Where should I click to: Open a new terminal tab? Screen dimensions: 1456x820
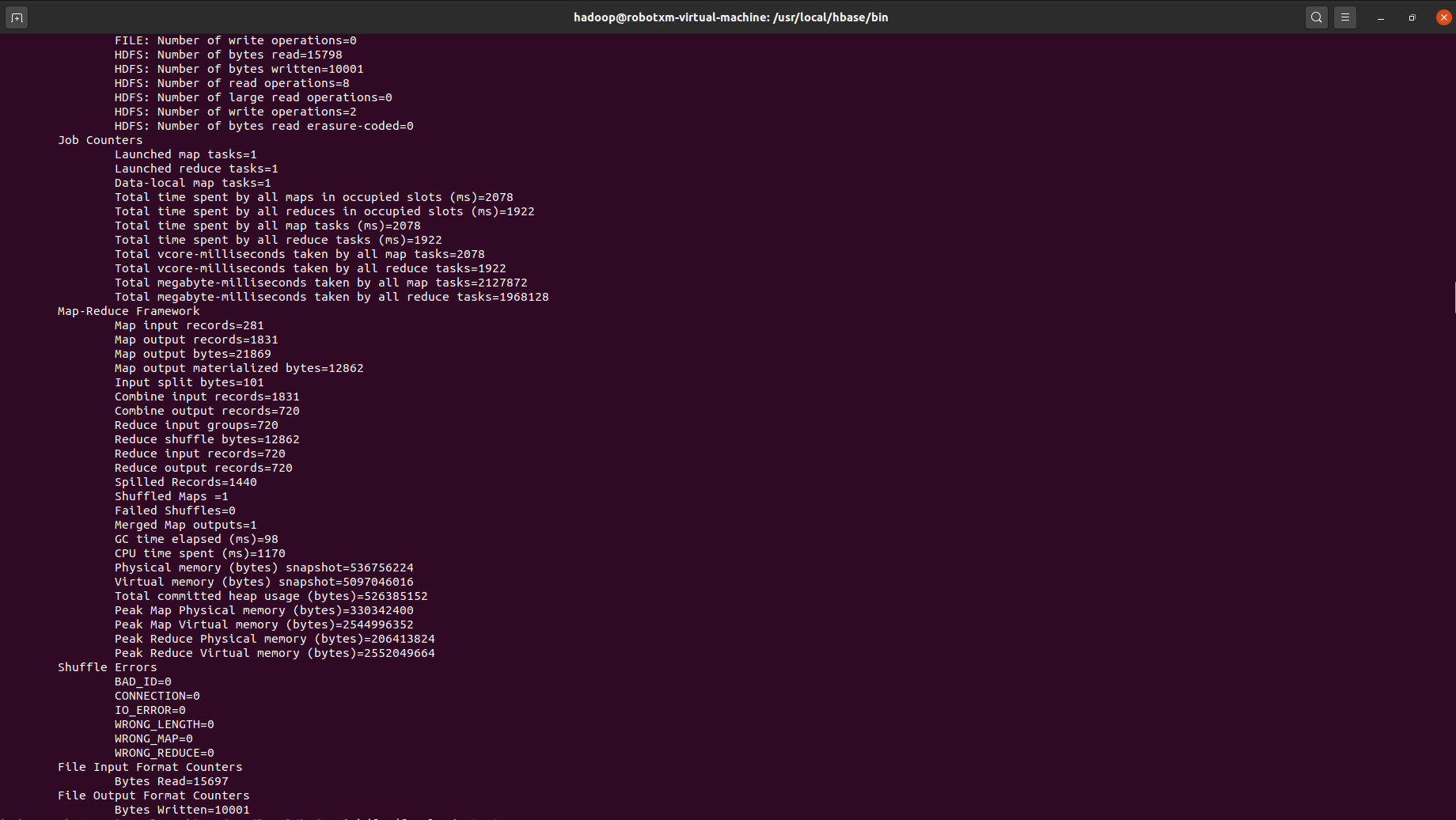(x=17, y=17)
